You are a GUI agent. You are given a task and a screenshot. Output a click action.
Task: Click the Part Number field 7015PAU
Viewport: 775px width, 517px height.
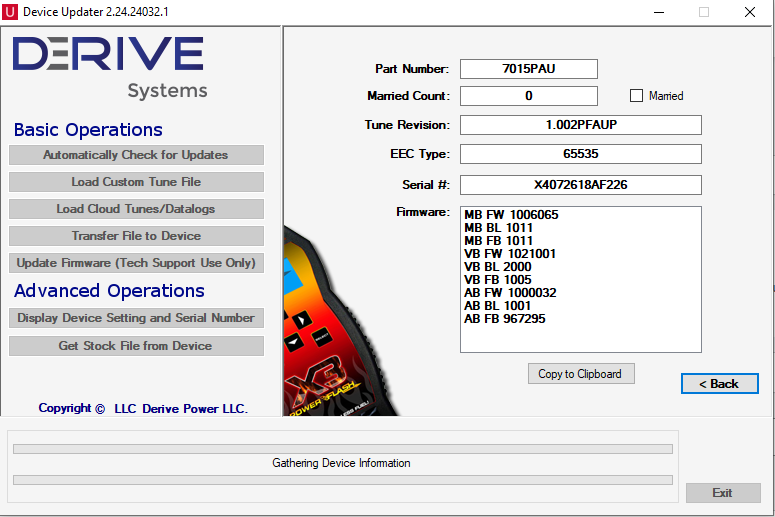click(x=528, y=69)
